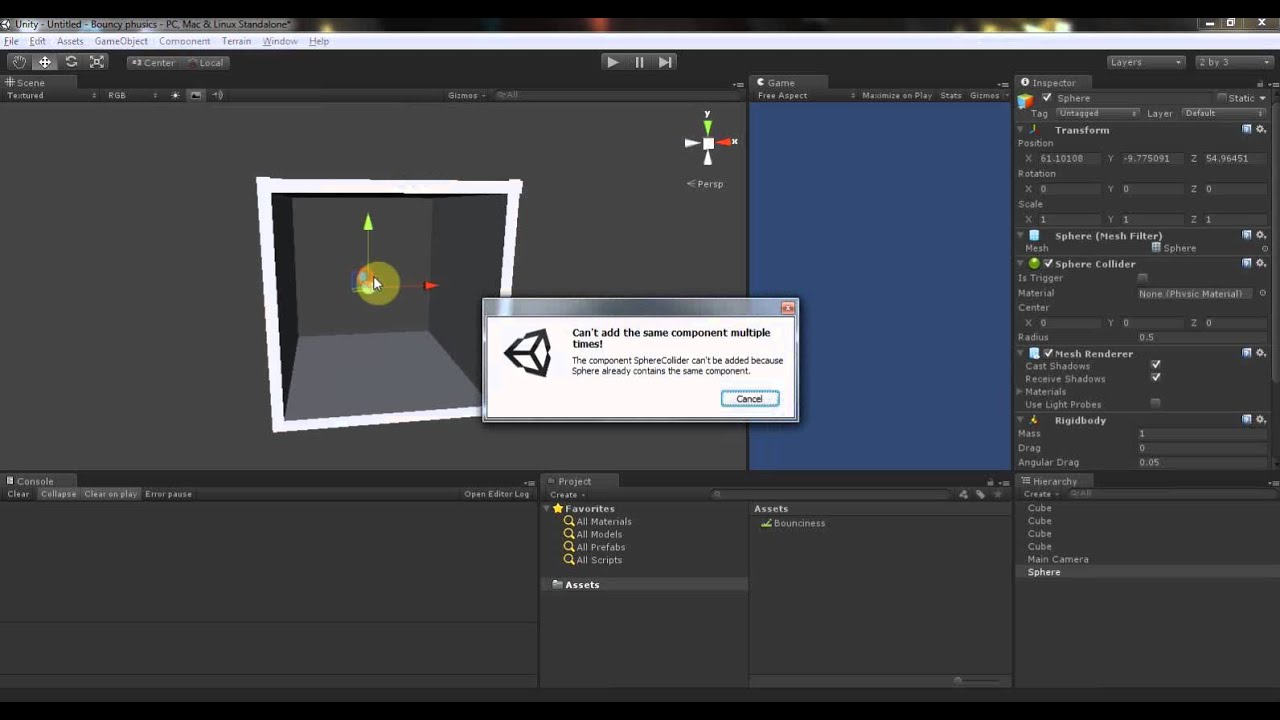Select the Scale tool

(x=97, y=62)
